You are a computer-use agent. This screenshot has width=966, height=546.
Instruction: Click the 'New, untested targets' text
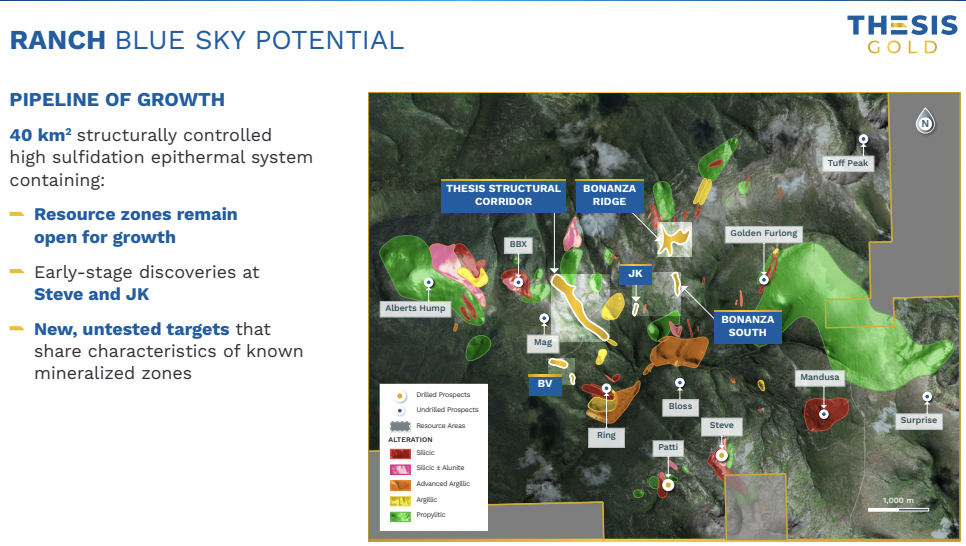tap(132, 330)
